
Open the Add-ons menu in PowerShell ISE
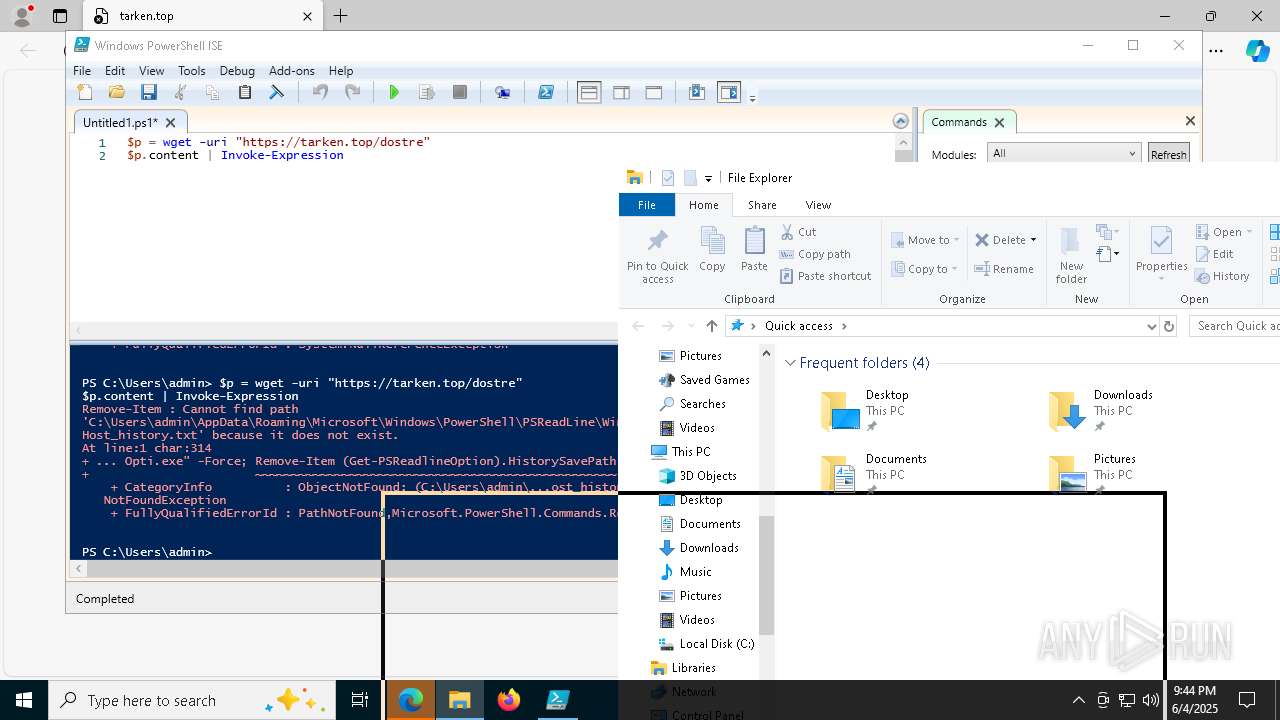(292, 71)
